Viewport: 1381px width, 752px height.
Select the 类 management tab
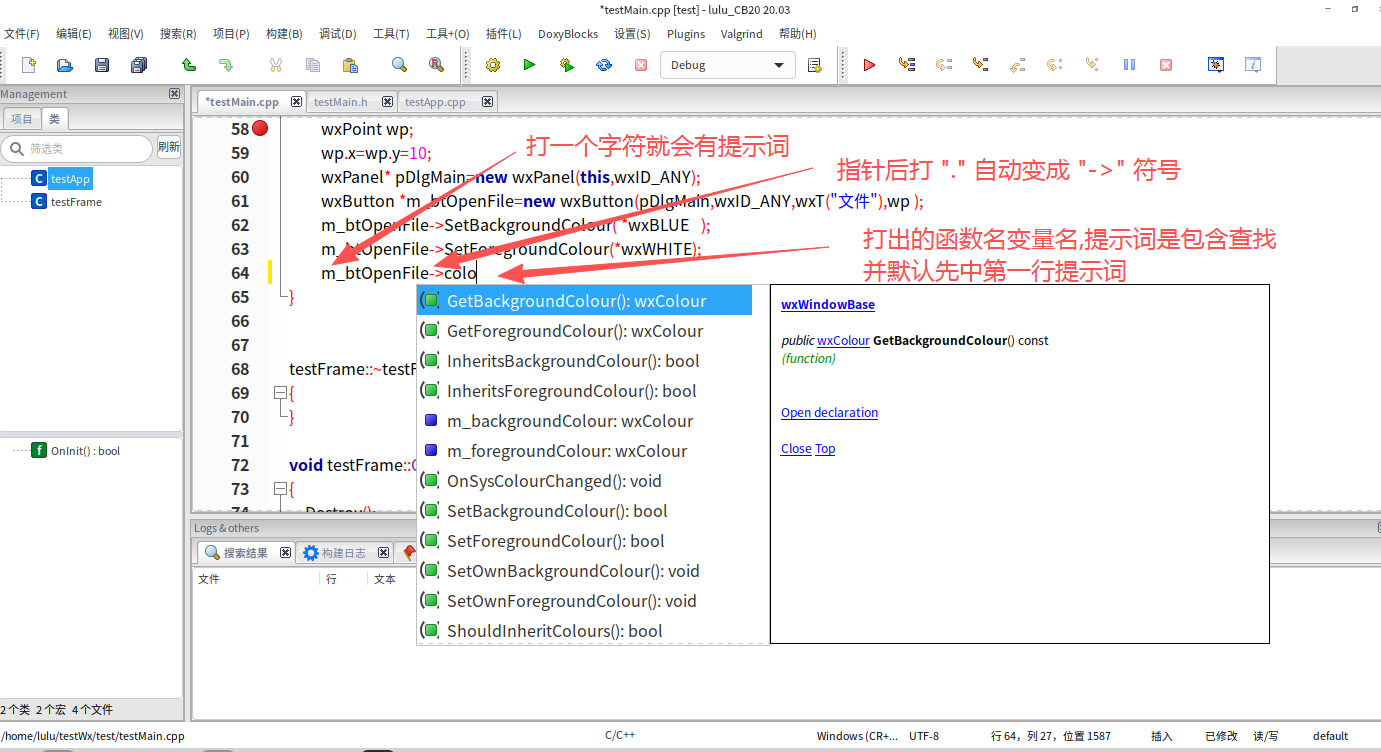(54, 119)
